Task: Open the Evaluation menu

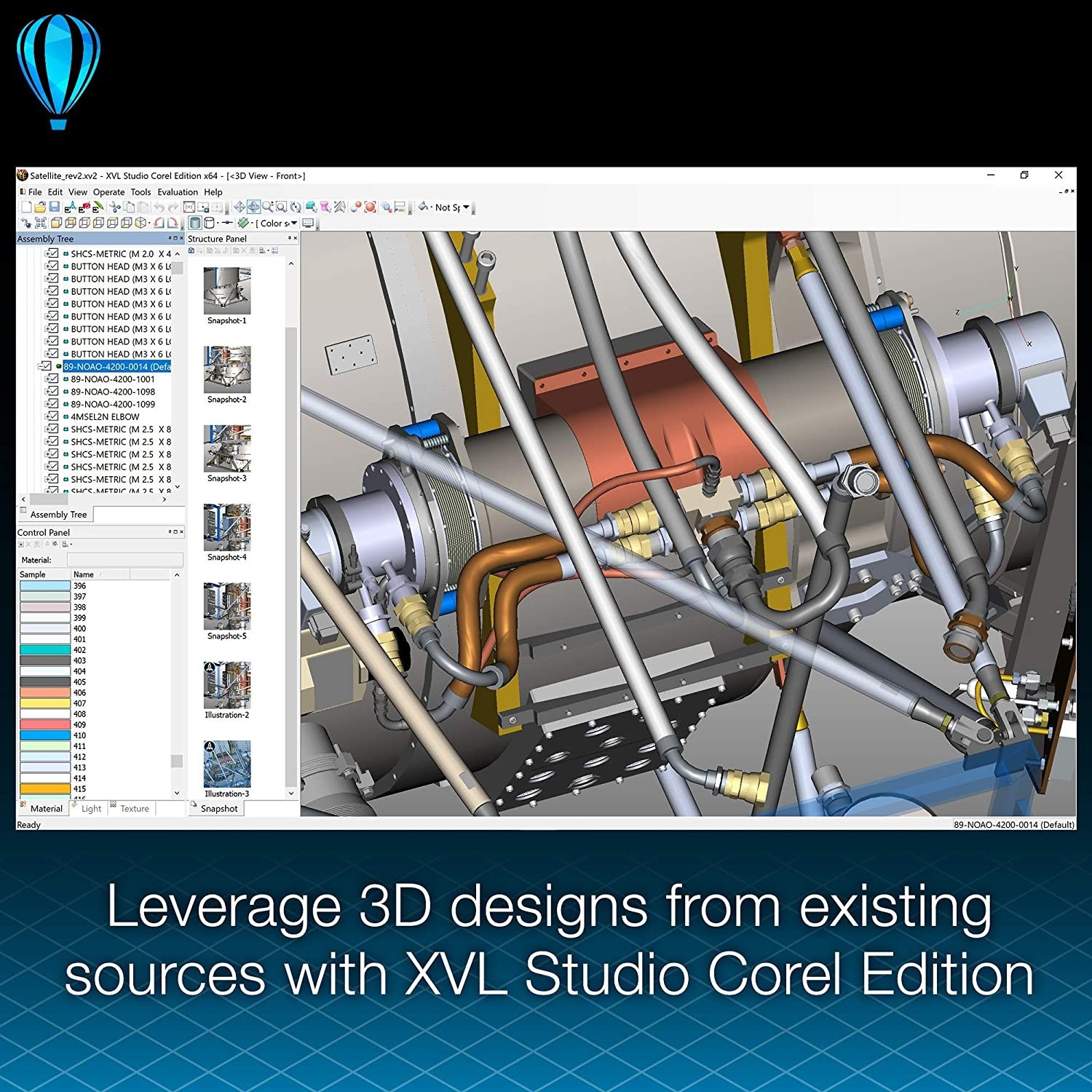Action: (x=178, y=192)
